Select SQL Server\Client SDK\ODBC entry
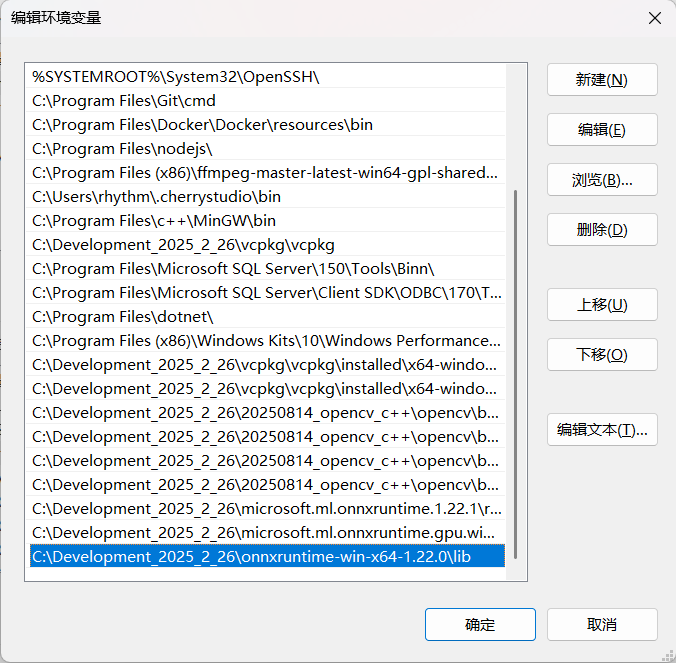The image size is (676, 663). pyautogui.click(x=267, y=293)
